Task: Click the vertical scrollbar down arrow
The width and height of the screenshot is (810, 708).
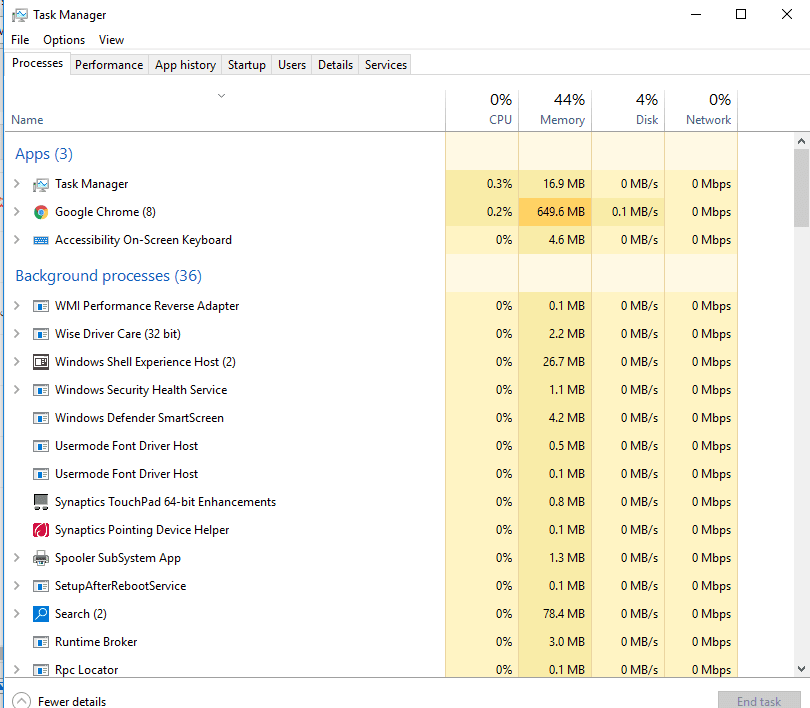Action: click(x=802, y=668)
